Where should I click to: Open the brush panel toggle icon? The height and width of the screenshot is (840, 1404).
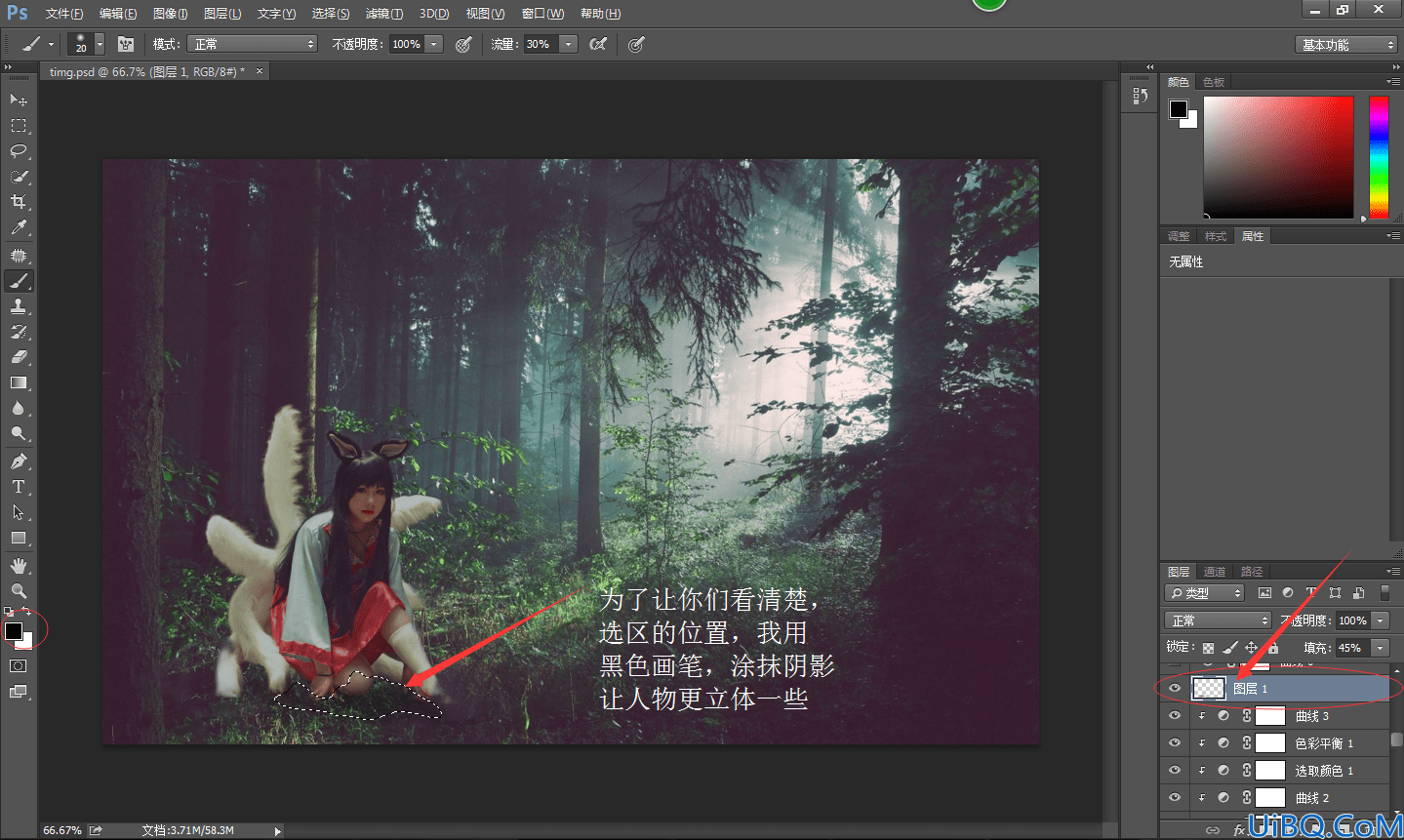click(126, 44)
